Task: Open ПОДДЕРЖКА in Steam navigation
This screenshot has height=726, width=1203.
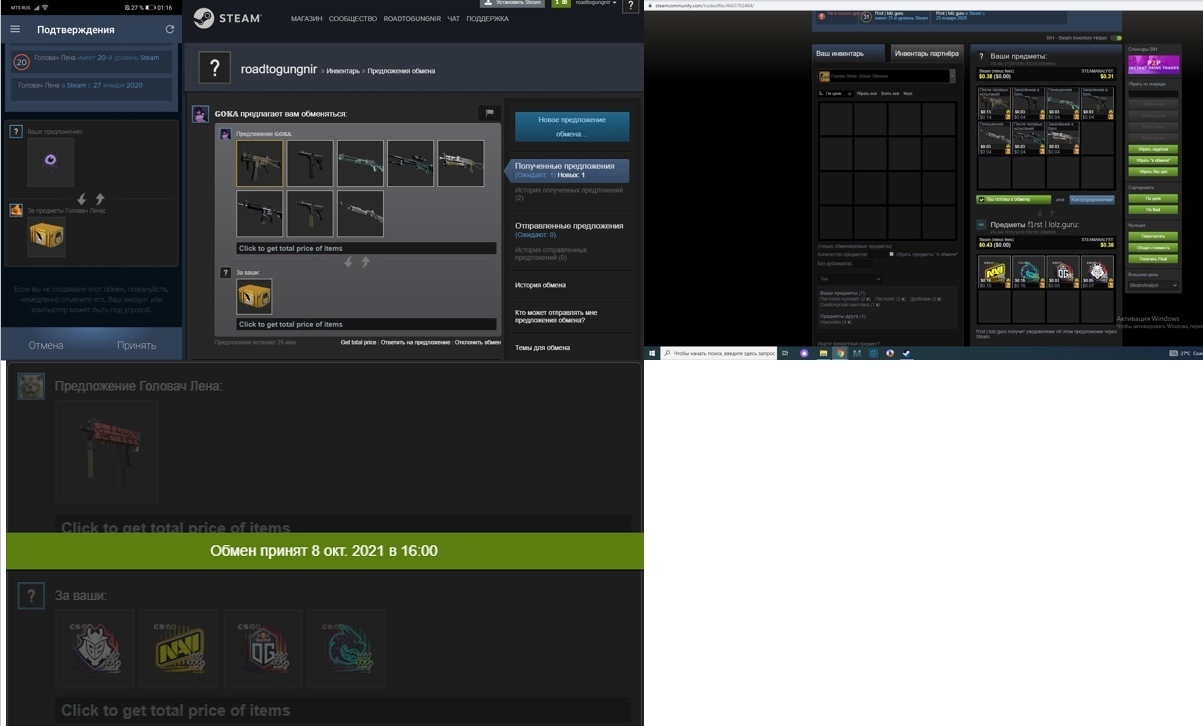Action: tap(487, 19)
